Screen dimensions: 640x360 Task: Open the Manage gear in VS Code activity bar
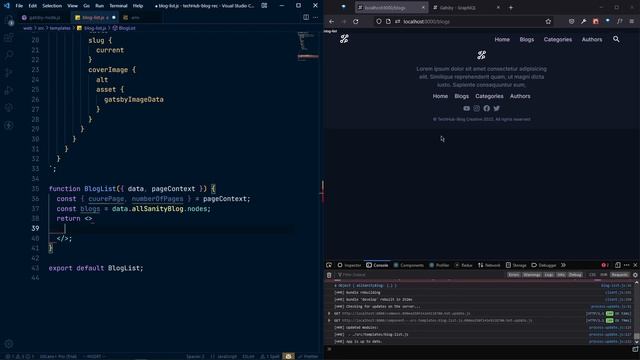[x=9, y=344]
